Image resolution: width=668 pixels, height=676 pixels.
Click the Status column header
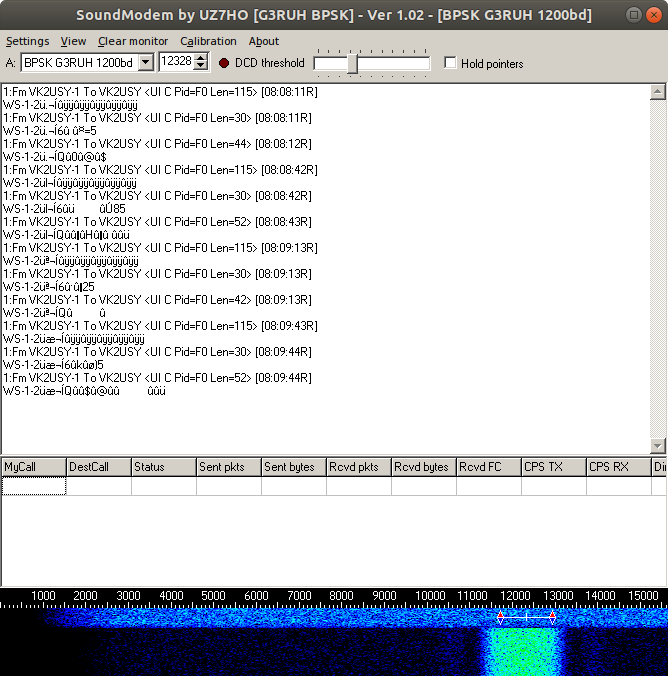[x=164, y=467]
